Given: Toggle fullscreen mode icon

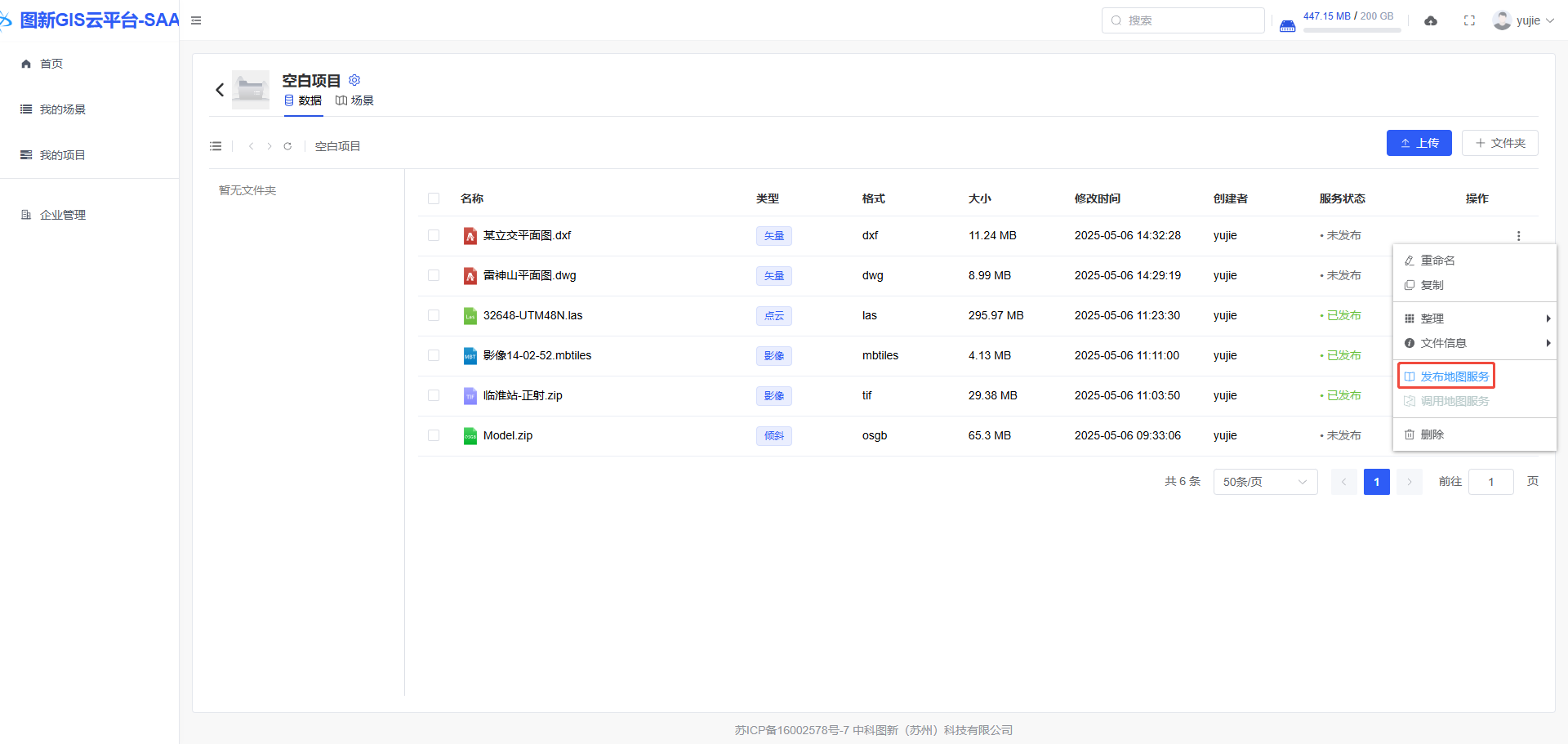Looking at the screenshot, I should click(1469, 21).
